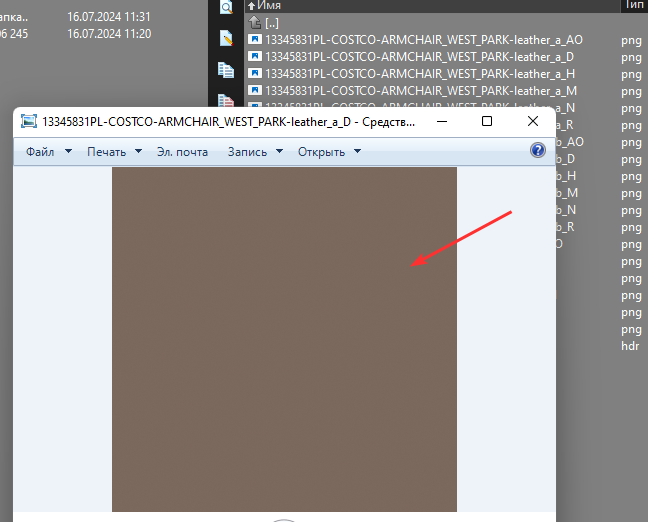Click the Photo Viewer title bar icon
The width and height of the screenshot is (648, 522).
[x=29, y=122]
